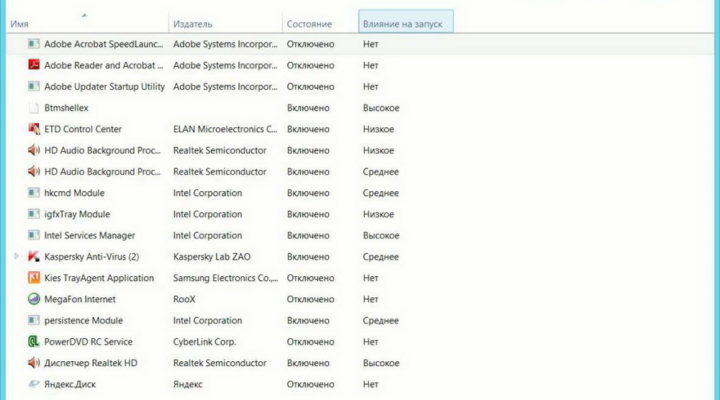Select the Диспетчер Realtek HD entry
Image resolution: width=720 pixels, height=400 pixels.
[90, 363]
